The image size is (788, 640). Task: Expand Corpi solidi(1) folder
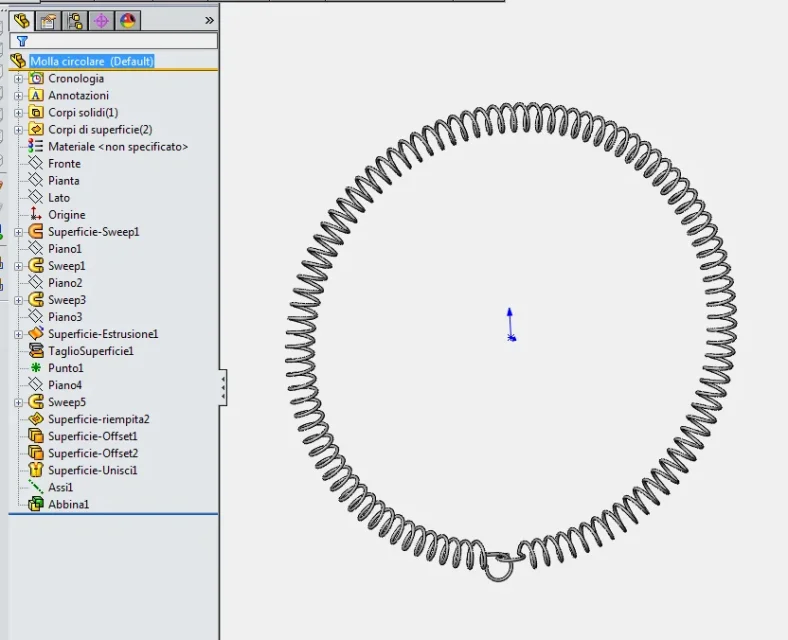point(19,113)
